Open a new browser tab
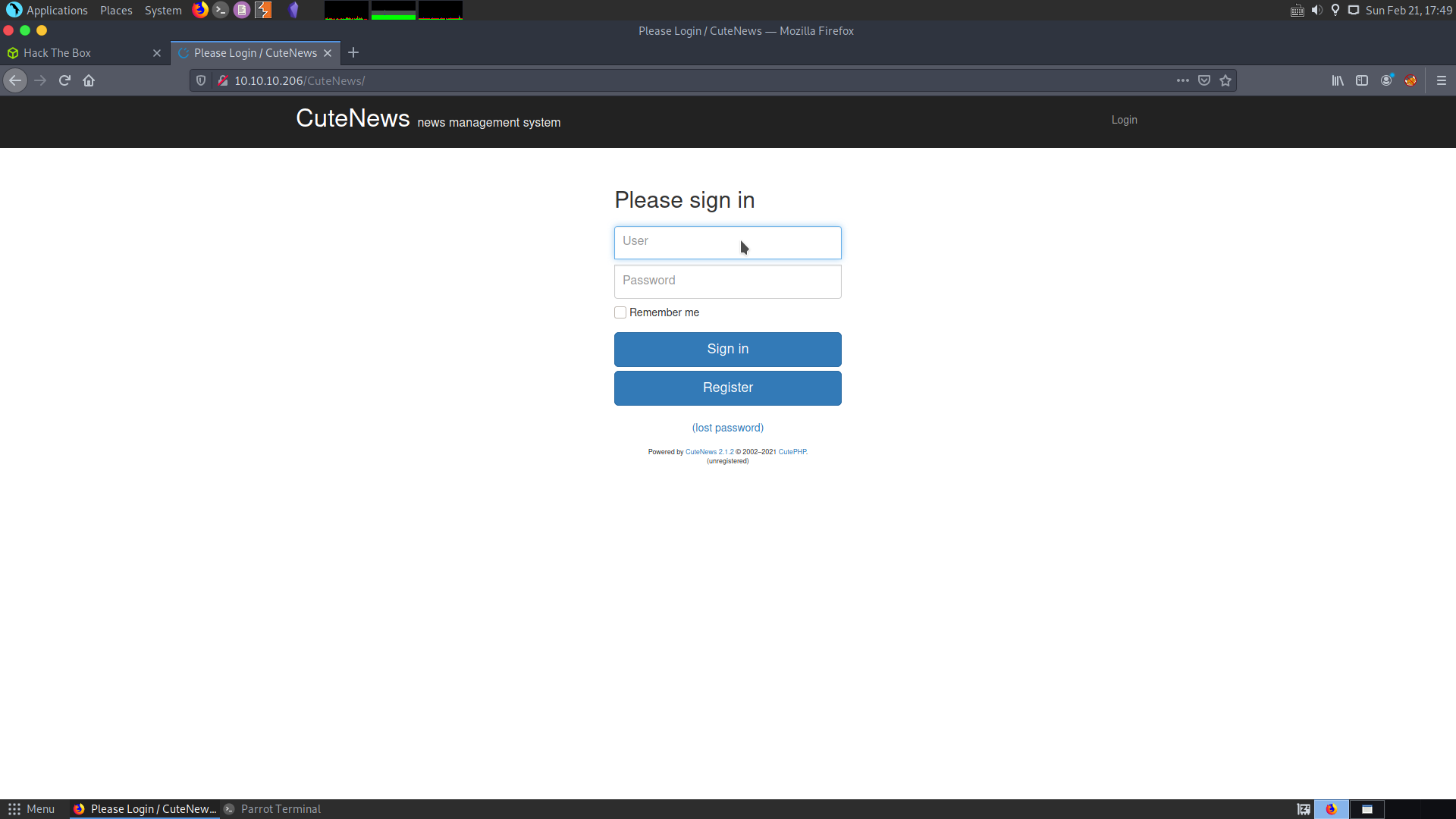 [x=353, y=53]
